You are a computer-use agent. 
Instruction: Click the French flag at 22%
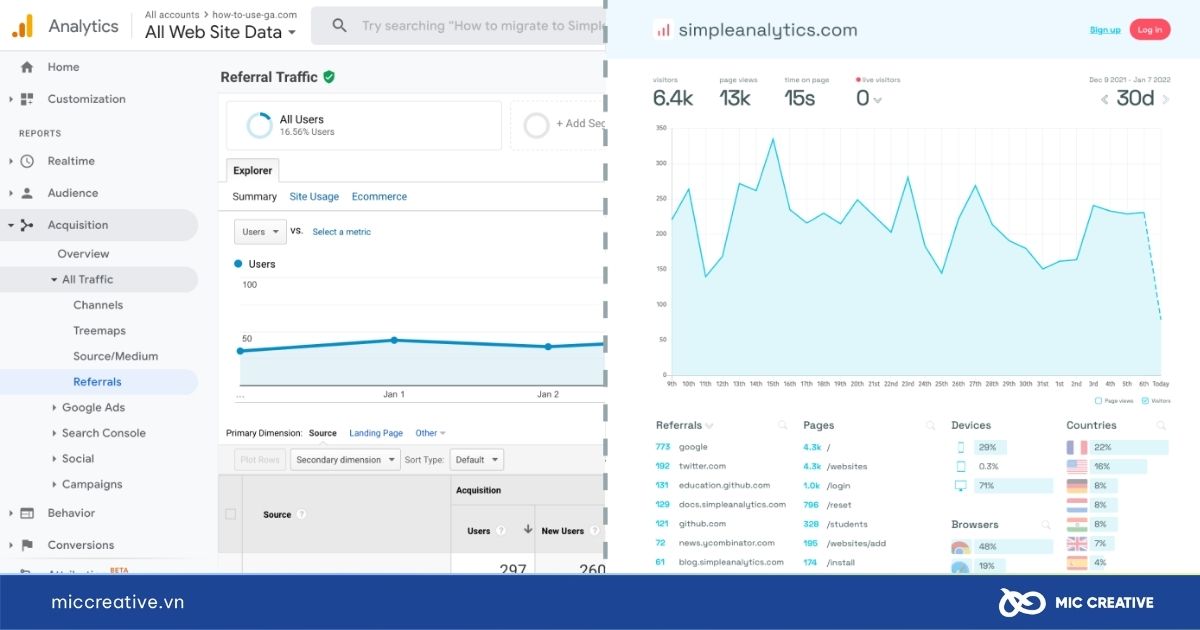click(1077, 447)
